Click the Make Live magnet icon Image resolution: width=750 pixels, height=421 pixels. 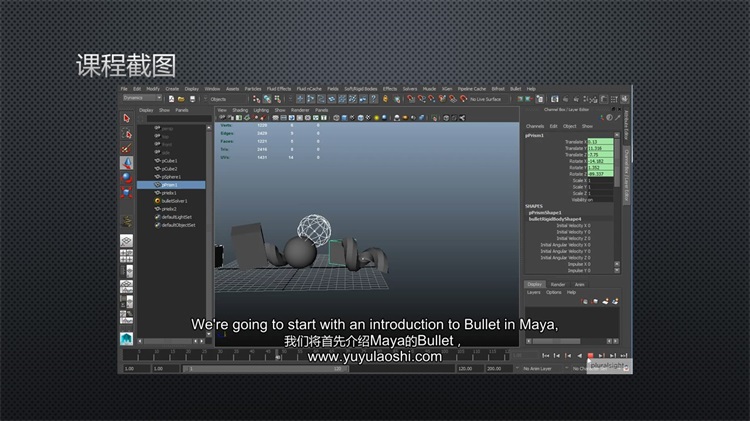click(x=463, y=99)
